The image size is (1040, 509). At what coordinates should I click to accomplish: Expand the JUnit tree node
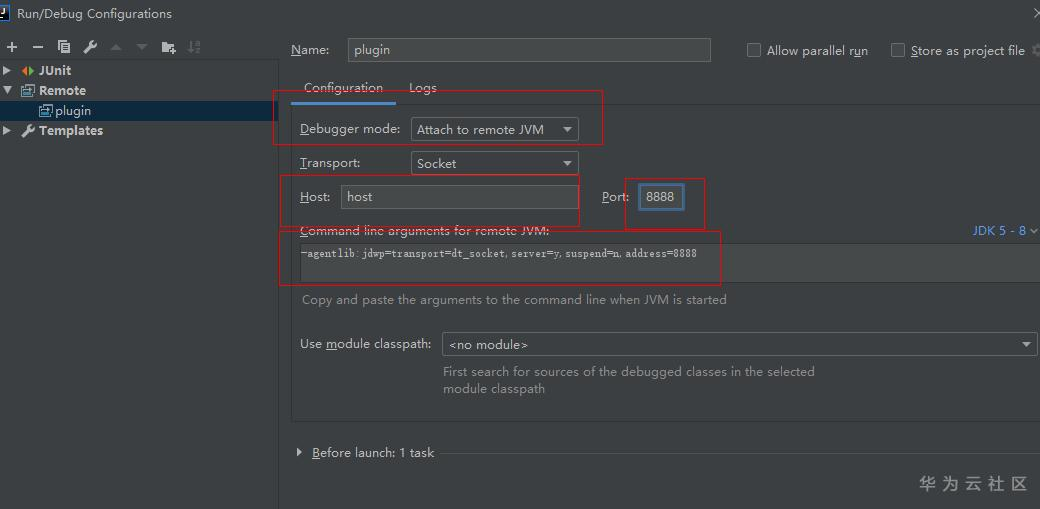7,71
